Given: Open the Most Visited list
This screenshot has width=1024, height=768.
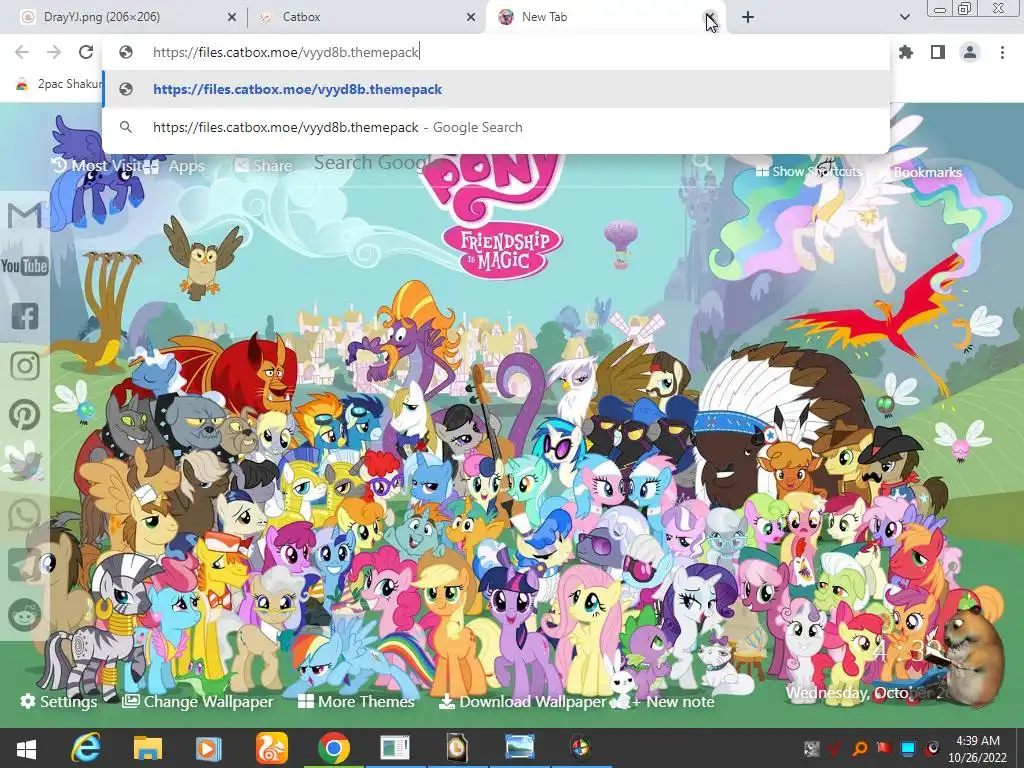Looking at the screenshot, I should pos(98,166).
